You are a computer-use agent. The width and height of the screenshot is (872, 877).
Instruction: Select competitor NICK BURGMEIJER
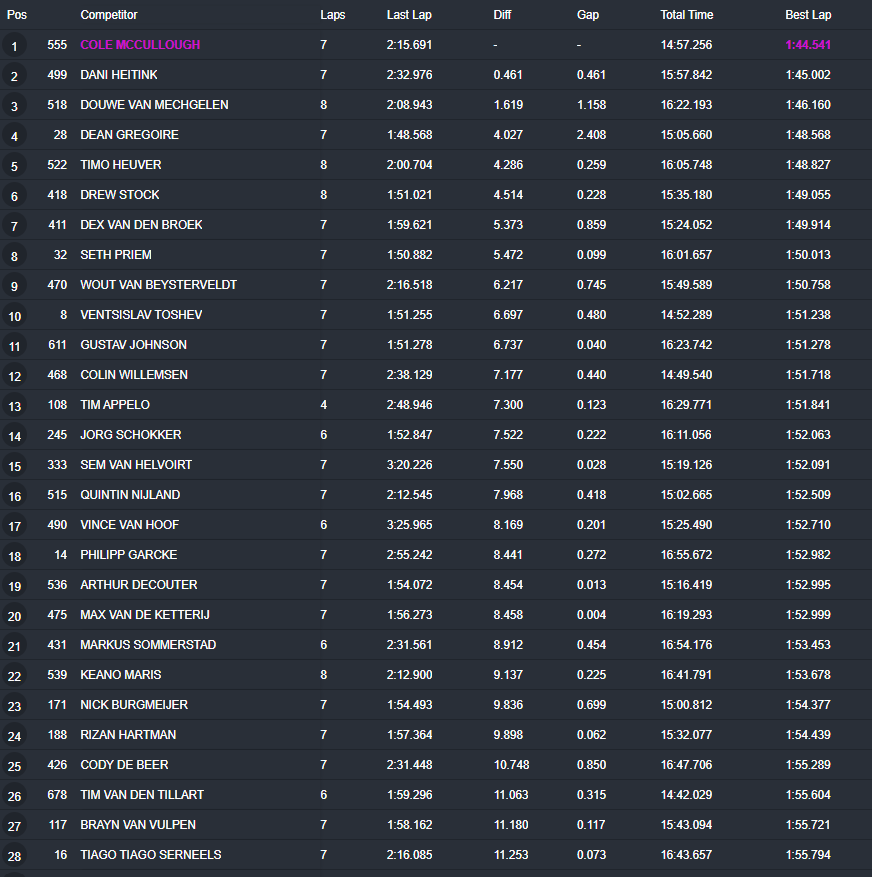coord(134,705)
